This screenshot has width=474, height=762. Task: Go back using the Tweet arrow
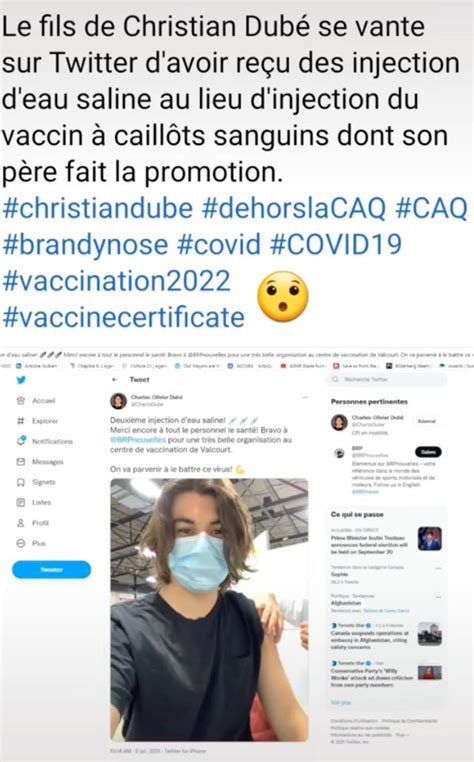pyautogui.click(x=115, y=380)
